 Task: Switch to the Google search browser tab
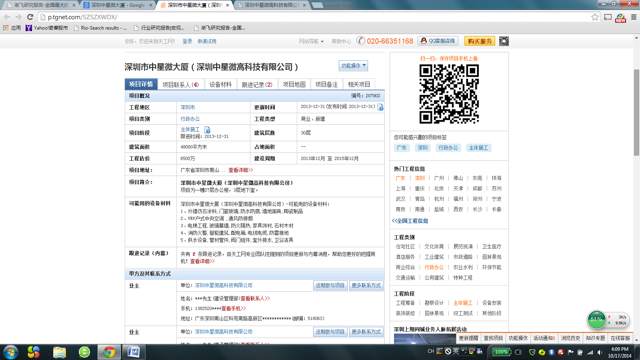point(117,5)
